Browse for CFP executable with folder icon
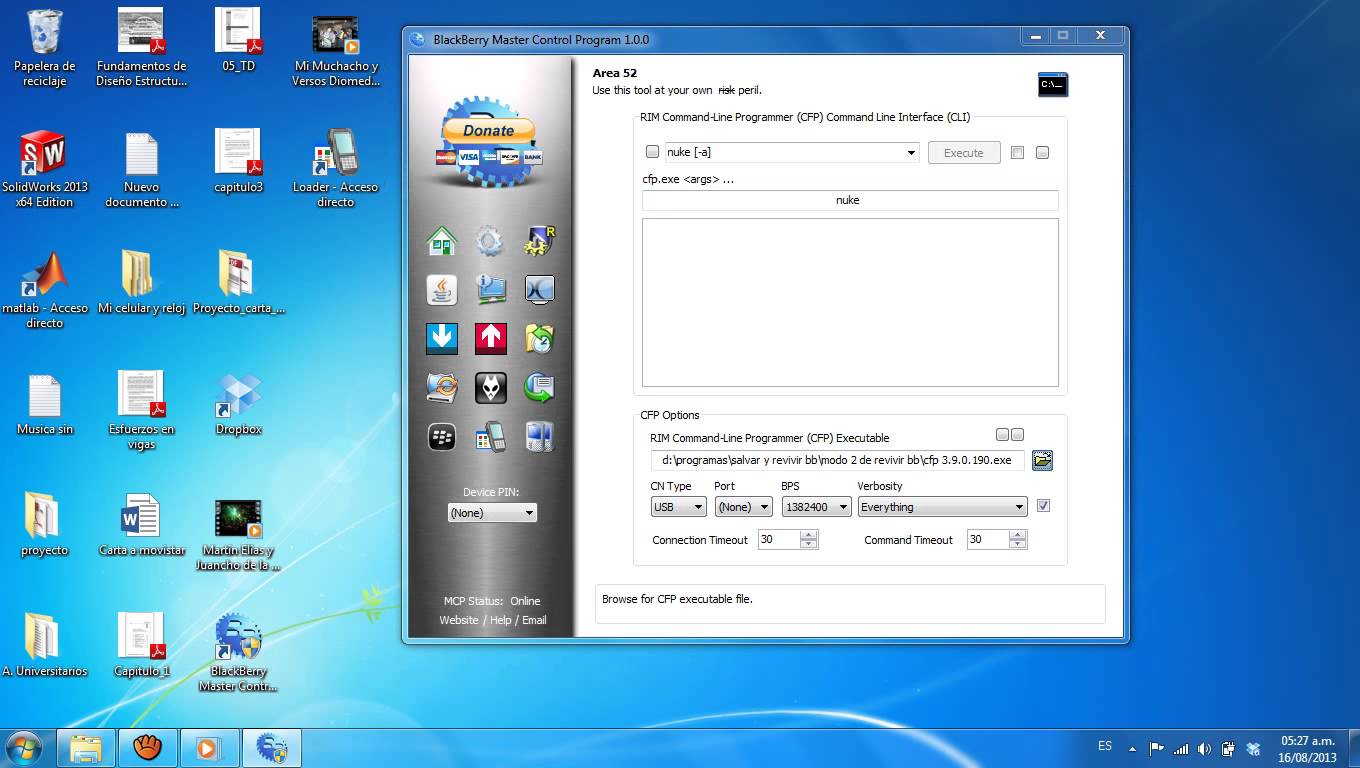The image size is (1360, 768). tap(1042, 460)
